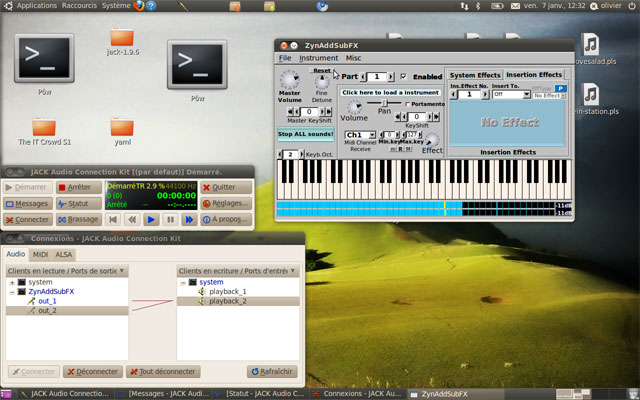This screenshot has height=400, width=640.
Task: Turn the Master Volume knob
Action: tap(289, 79)
